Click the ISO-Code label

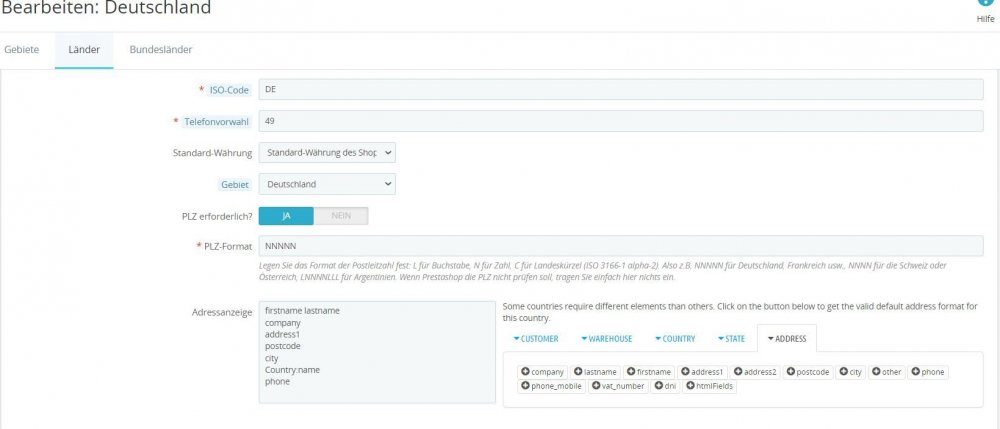point(229,91)
